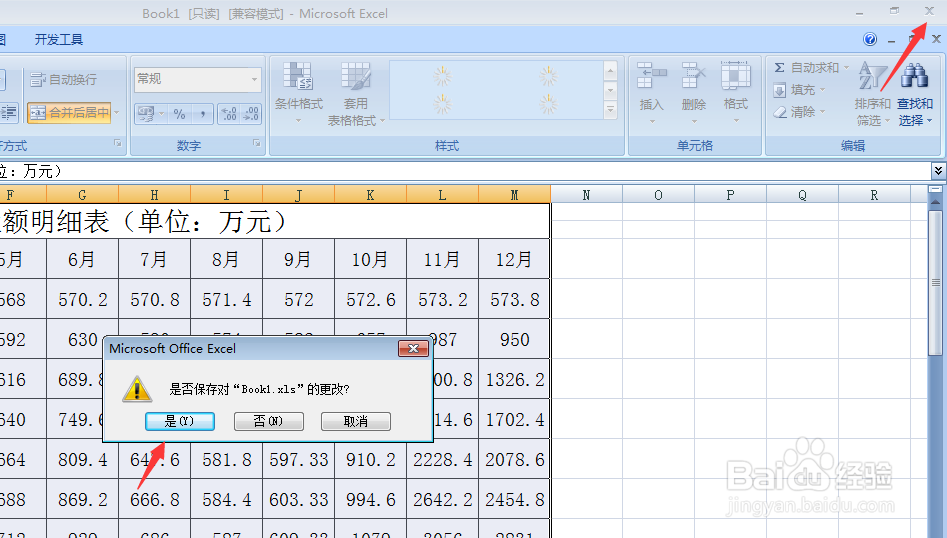
Task: Select the 6月 header cell
Action: pyautogui.click(x=82, y=259)
